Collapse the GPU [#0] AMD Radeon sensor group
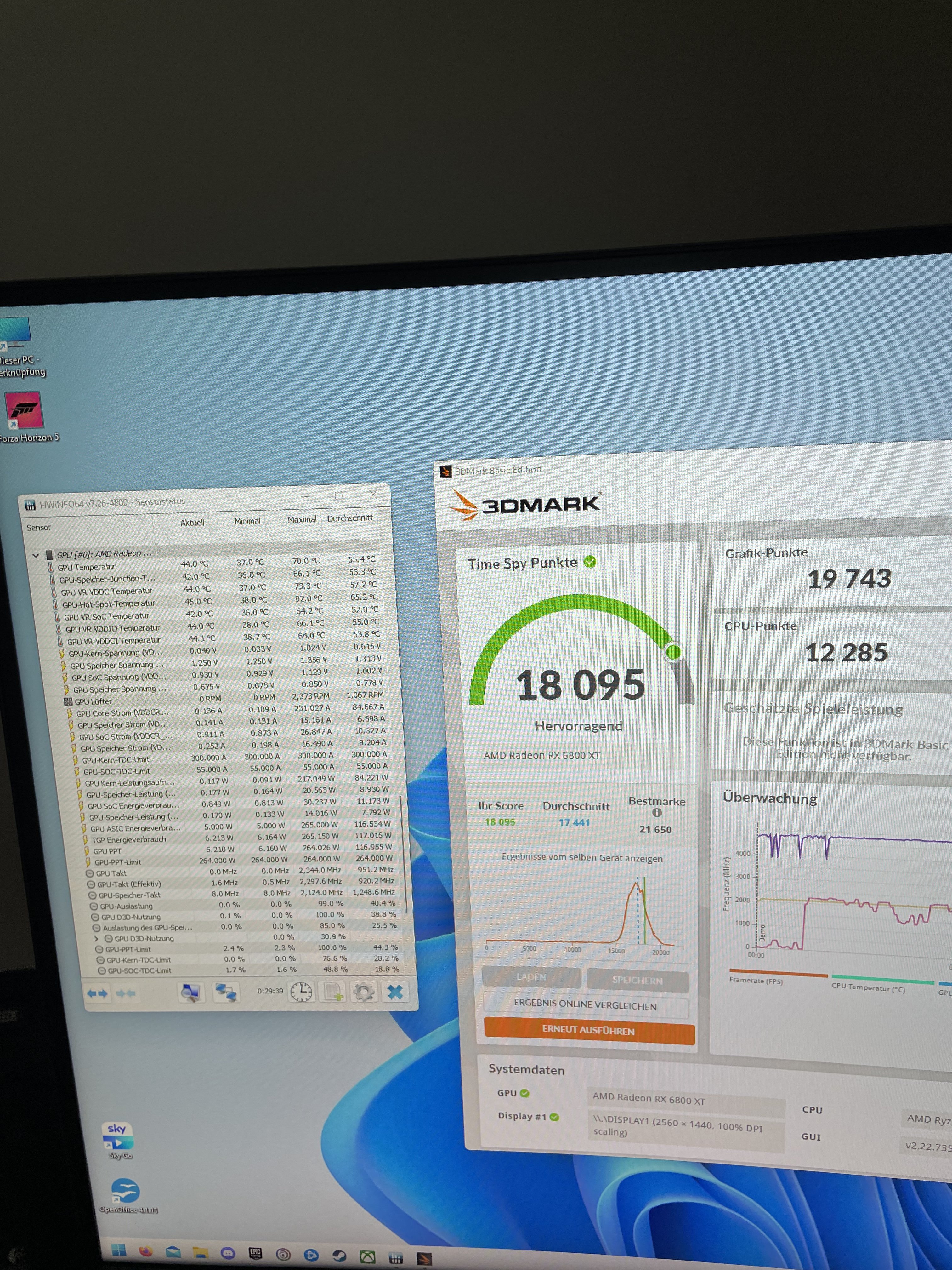This screenshot has height=1270, width=952. [x=36, y=555]
